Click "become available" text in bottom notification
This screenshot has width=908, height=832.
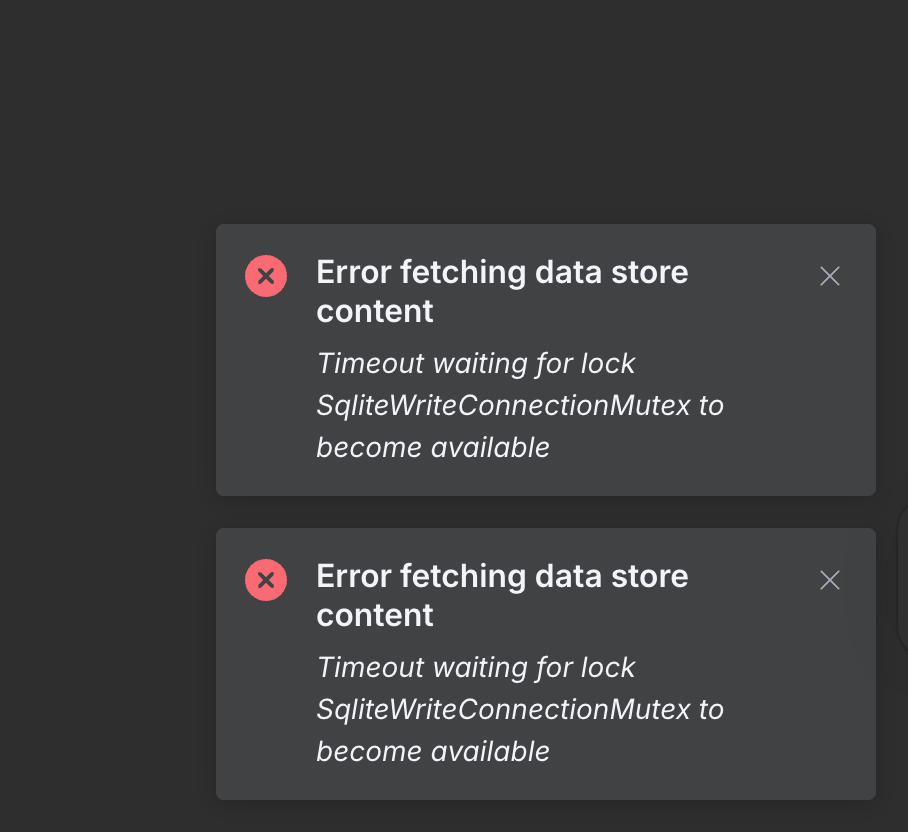pyautogui.click(x=433, y=751)
